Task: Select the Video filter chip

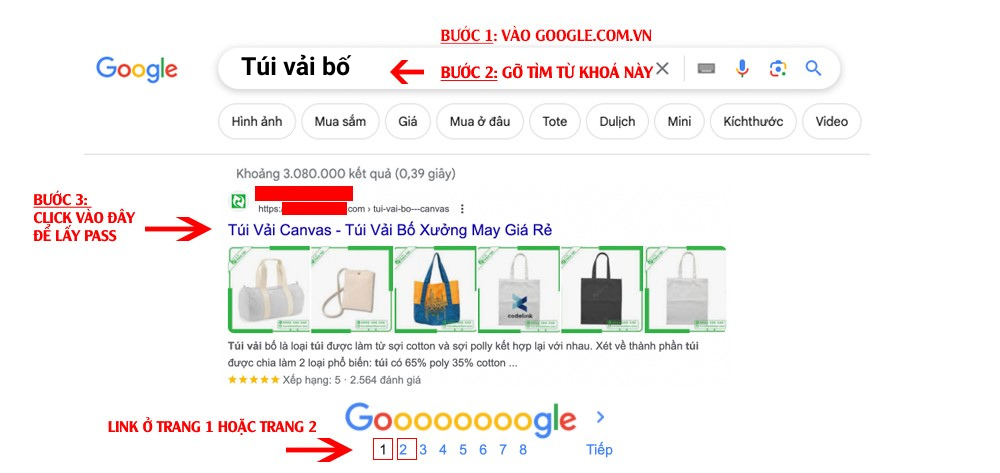Action: [832, 121]
